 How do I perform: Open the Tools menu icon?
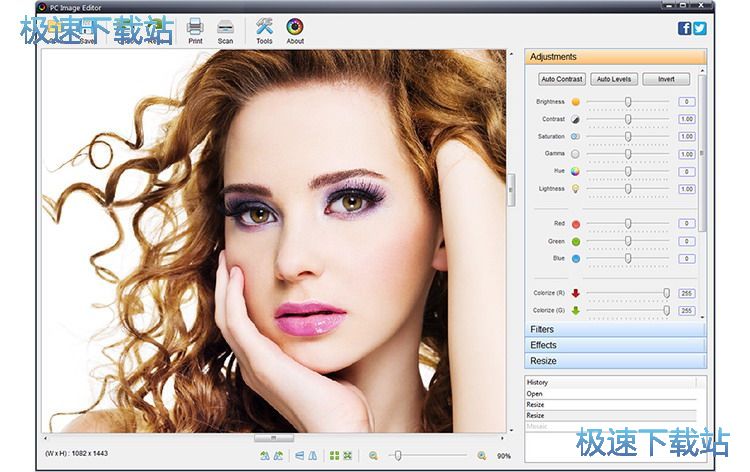point(264,30)
